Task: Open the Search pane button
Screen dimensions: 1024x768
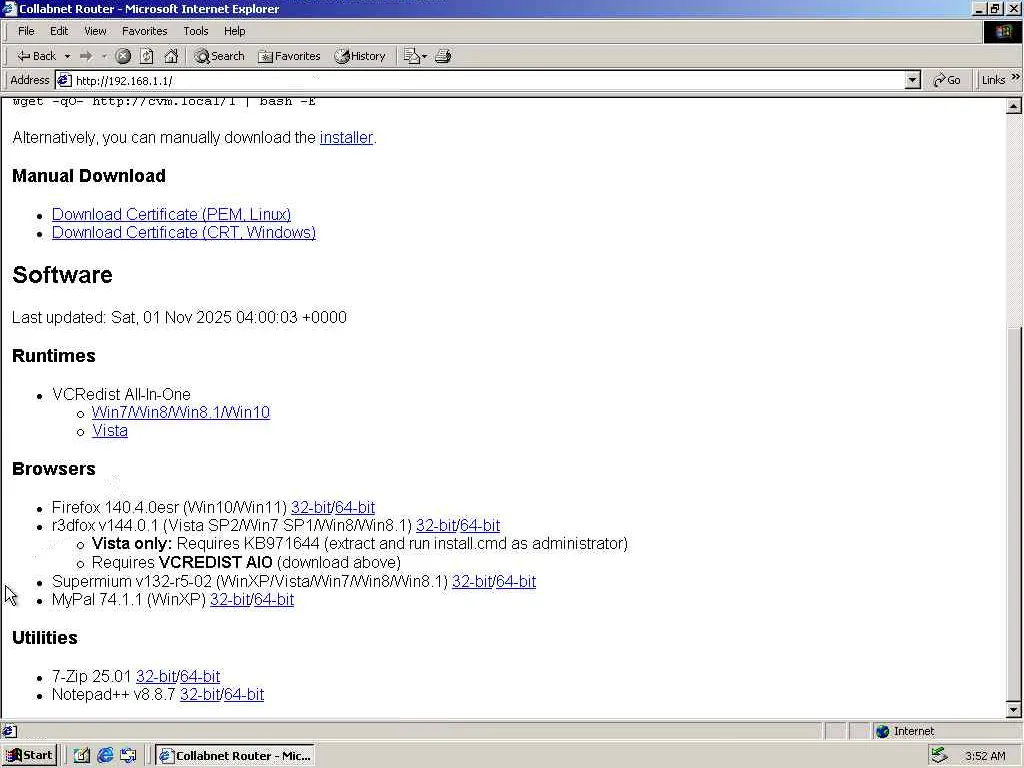Action: click(219, 56)
